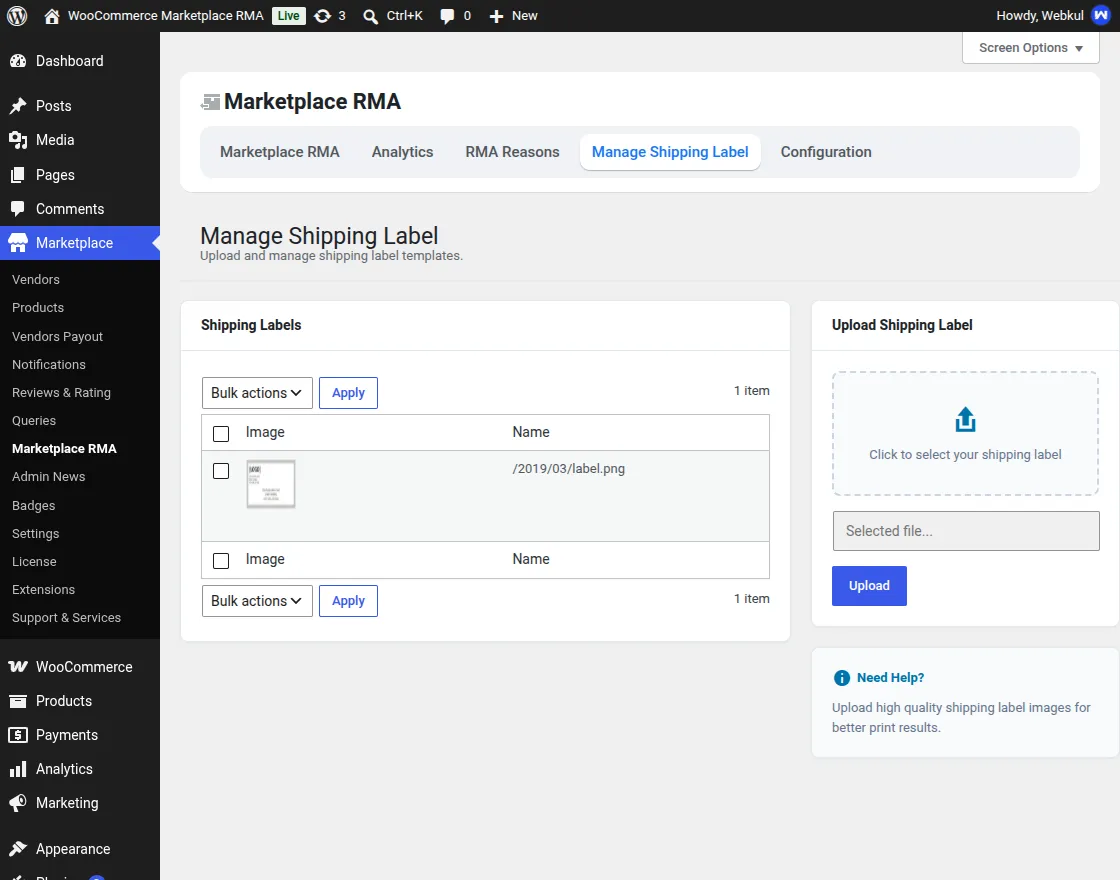Click the Dashboard gauge icon
The width and height of the screenshot is (1120, 880).
pyautogui.click(x=18, y=61)
